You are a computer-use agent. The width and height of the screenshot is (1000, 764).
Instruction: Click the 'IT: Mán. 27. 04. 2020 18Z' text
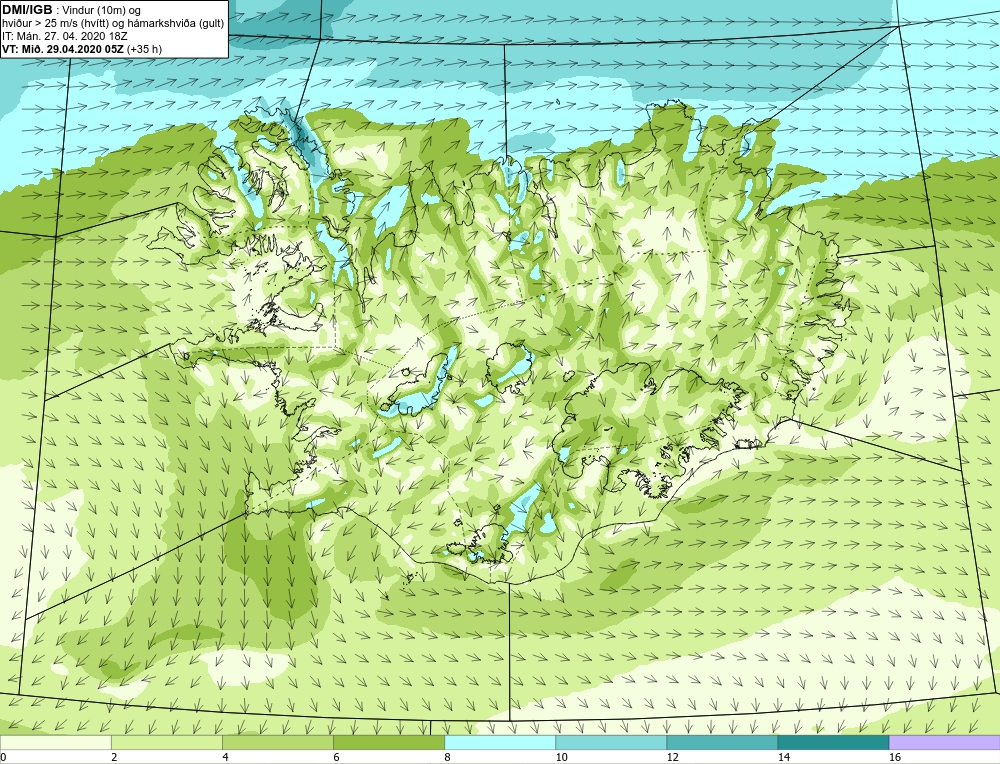click(x=64, y=36)
